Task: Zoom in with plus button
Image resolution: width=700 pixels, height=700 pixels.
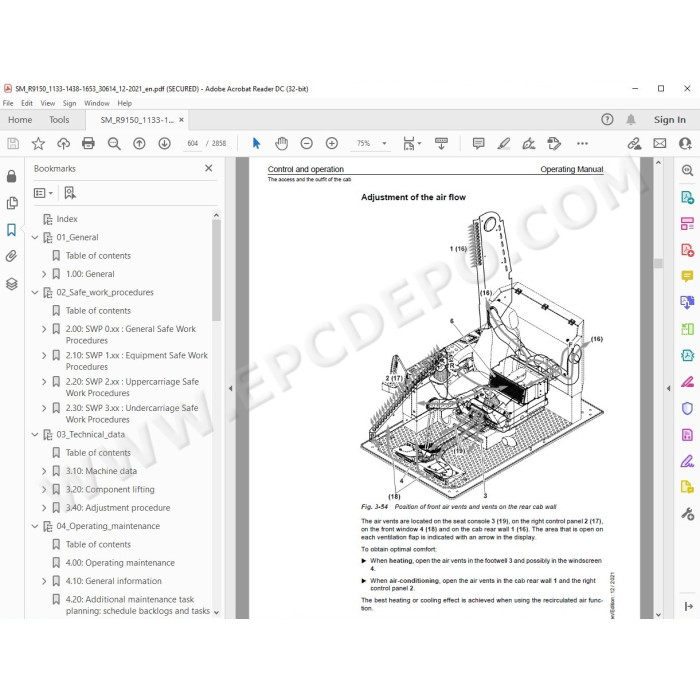Action: point(332,143)
